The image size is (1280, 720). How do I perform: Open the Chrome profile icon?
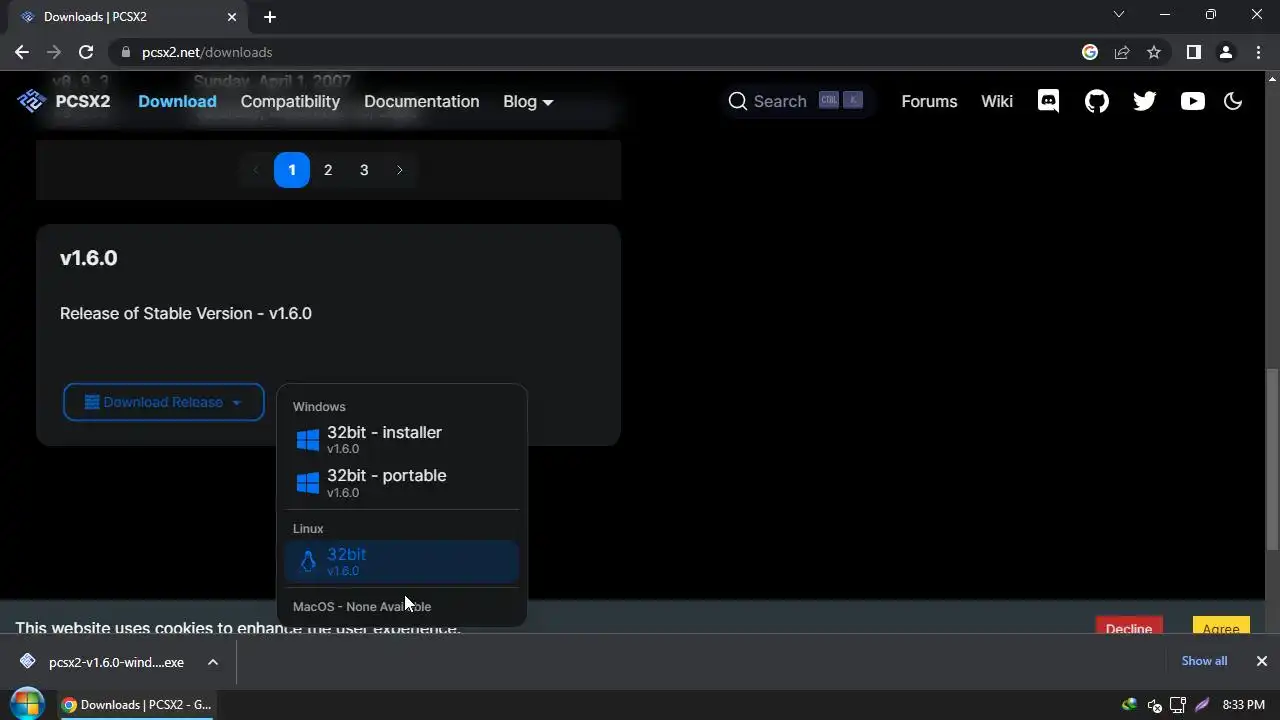1225,52
